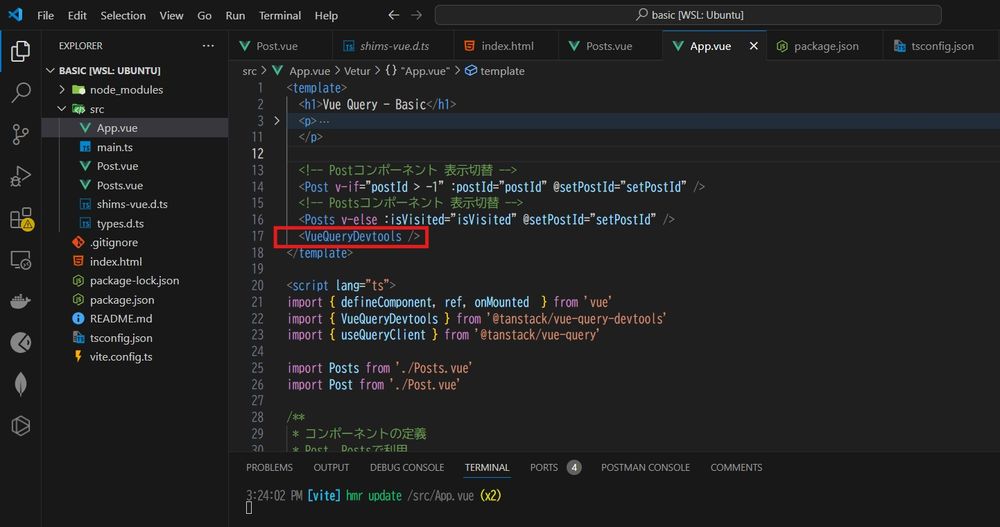Open shims-vue.d.ts in the explorer tree
This screenshot has height=527, width=1000.
[x=135, y=204]
